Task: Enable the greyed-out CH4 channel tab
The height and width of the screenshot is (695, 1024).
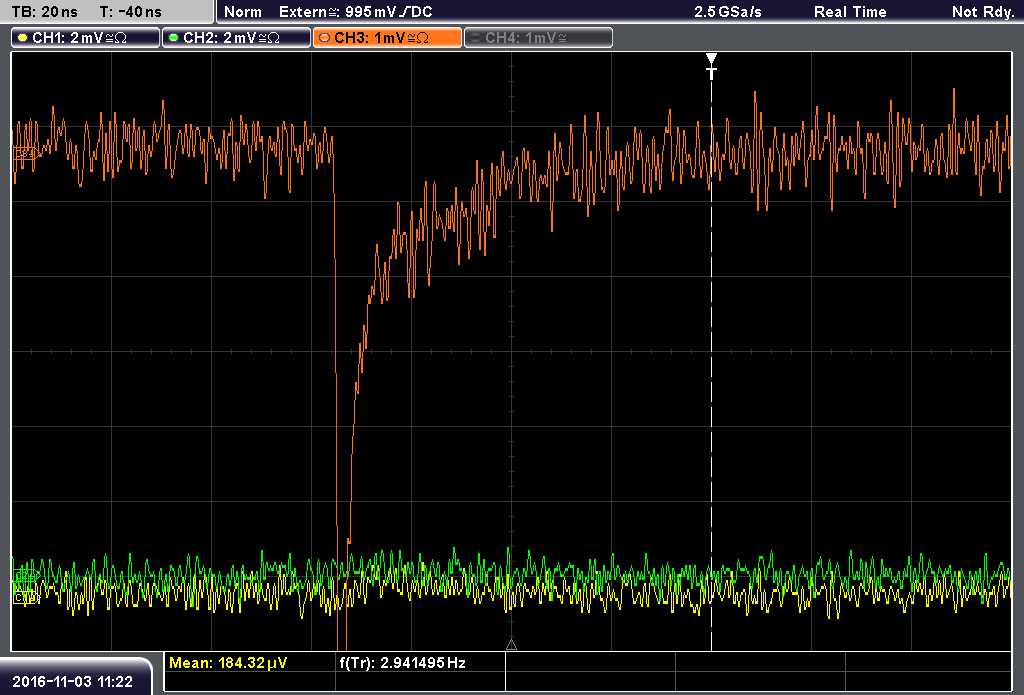Action: coord(538,38)
